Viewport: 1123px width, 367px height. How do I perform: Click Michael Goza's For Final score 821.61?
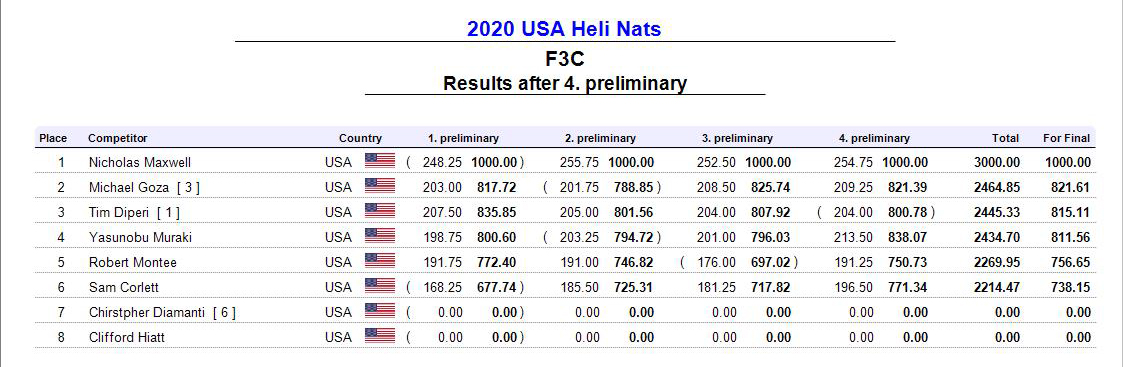(x=1071, y=188)
